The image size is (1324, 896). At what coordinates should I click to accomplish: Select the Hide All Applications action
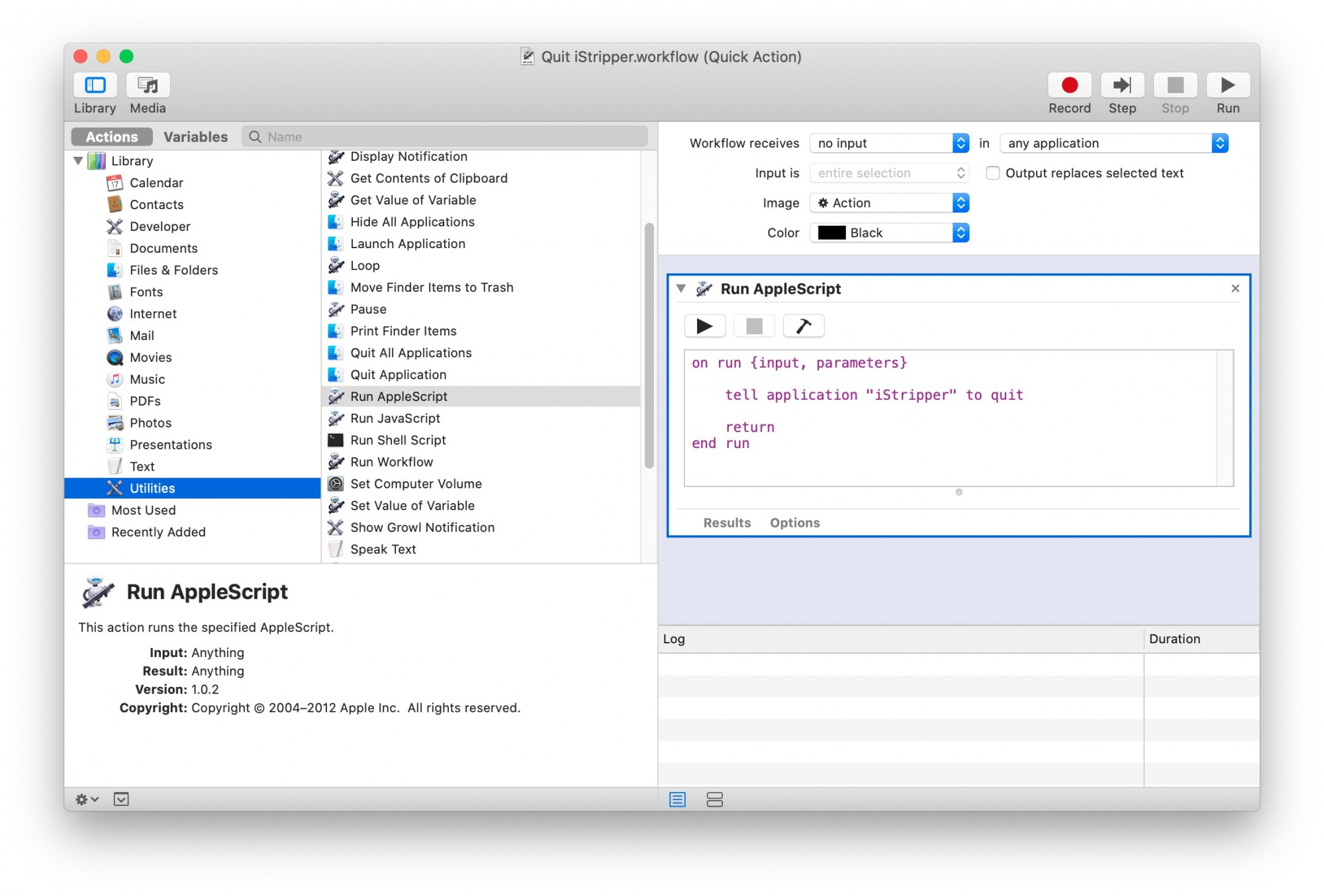pos(412,222)
